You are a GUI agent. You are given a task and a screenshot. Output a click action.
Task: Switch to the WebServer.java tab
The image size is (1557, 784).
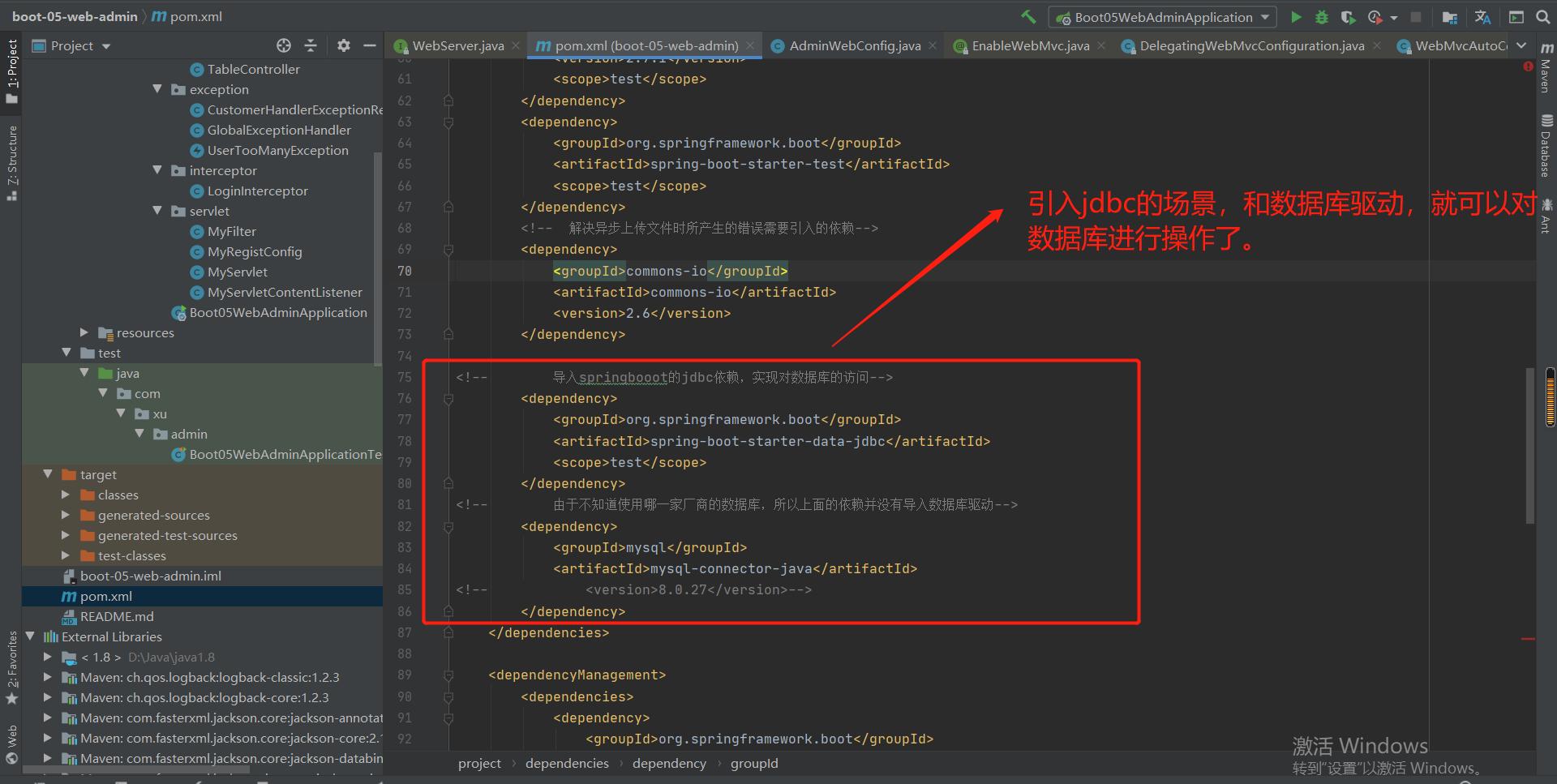click(x=457, y=45)
